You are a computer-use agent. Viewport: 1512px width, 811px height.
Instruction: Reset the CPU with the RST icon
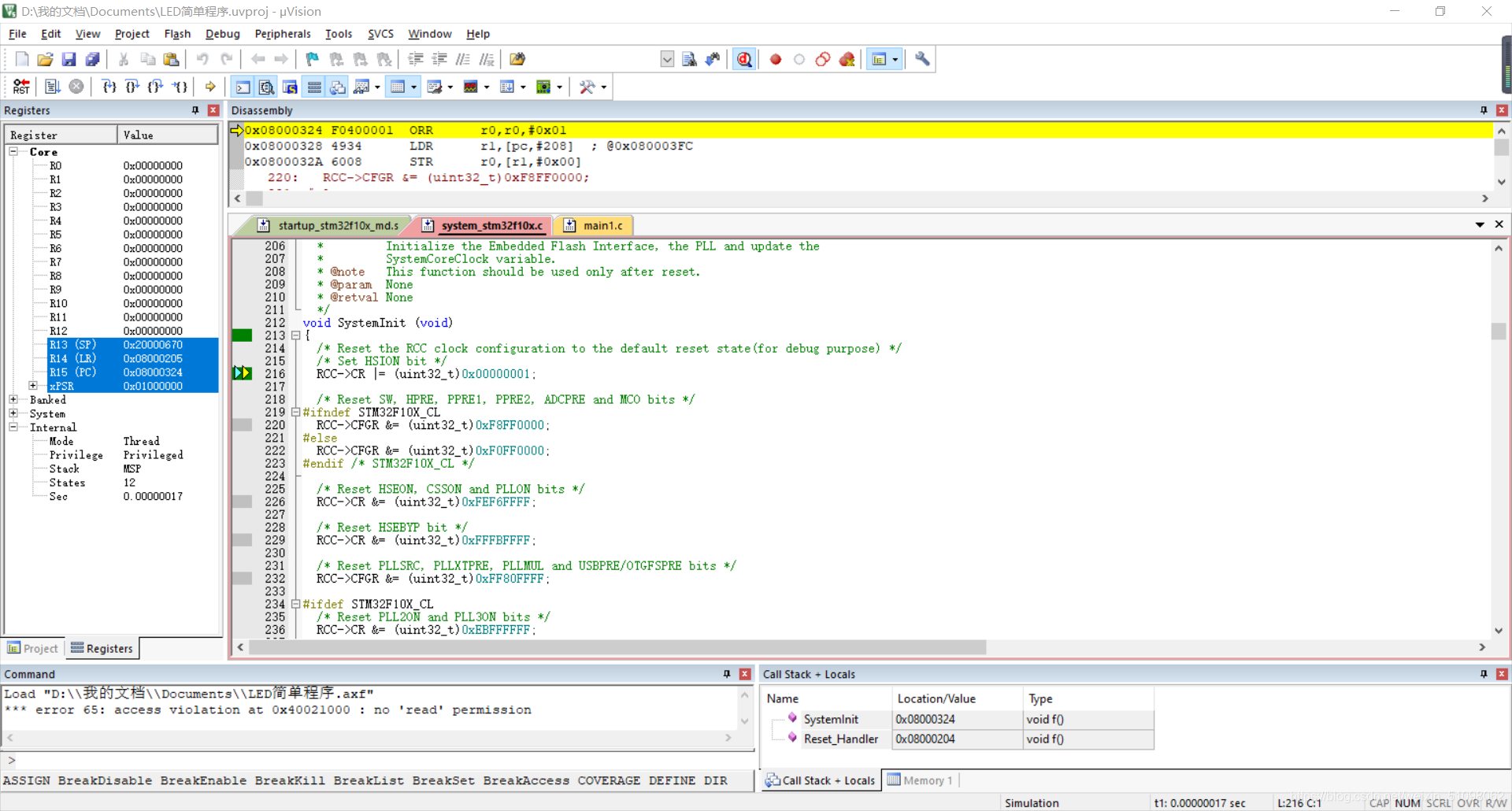coord(21,87)
